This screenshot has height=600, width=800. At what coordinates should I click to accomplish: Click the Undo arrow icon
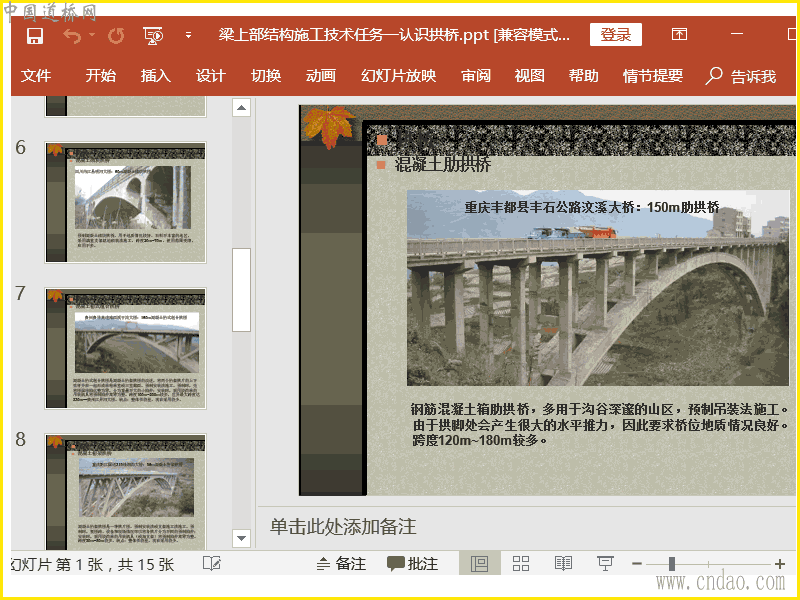[72, 36]
